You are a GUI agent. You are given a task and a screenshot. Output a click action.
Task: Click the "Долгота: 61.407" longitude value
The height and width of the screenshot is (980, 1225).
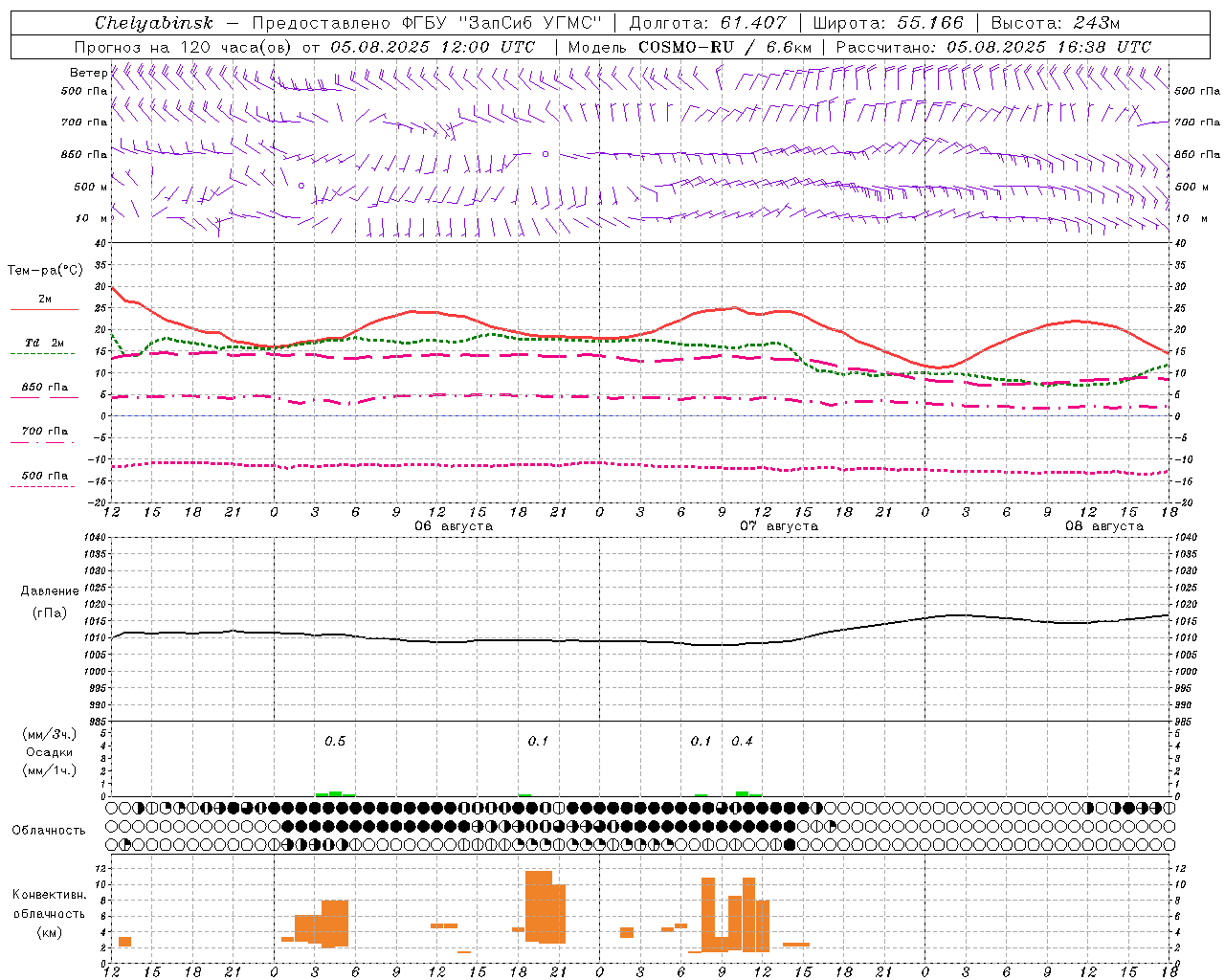[707, 23]
